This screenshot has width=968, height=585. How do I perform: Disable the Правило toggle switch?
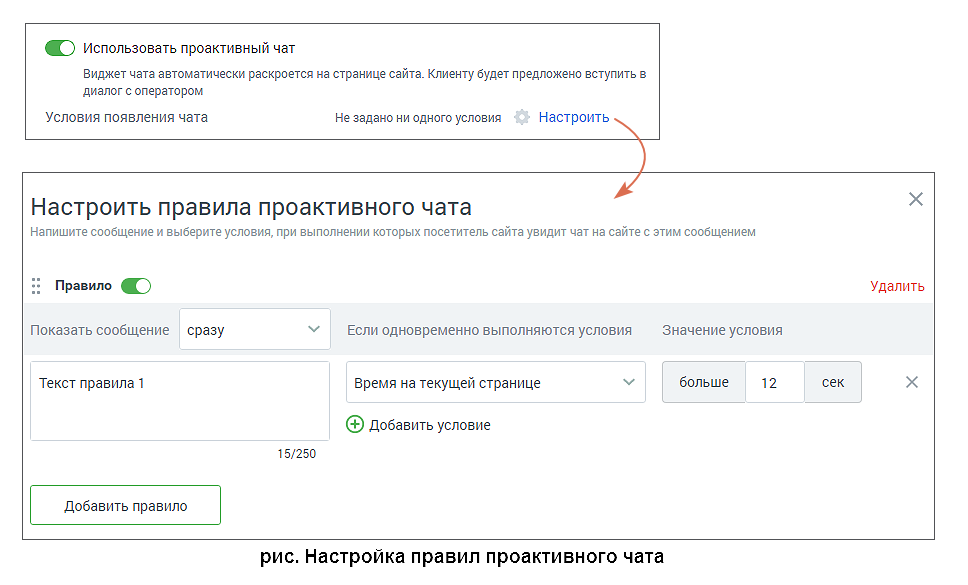click(x=136, y=286)
